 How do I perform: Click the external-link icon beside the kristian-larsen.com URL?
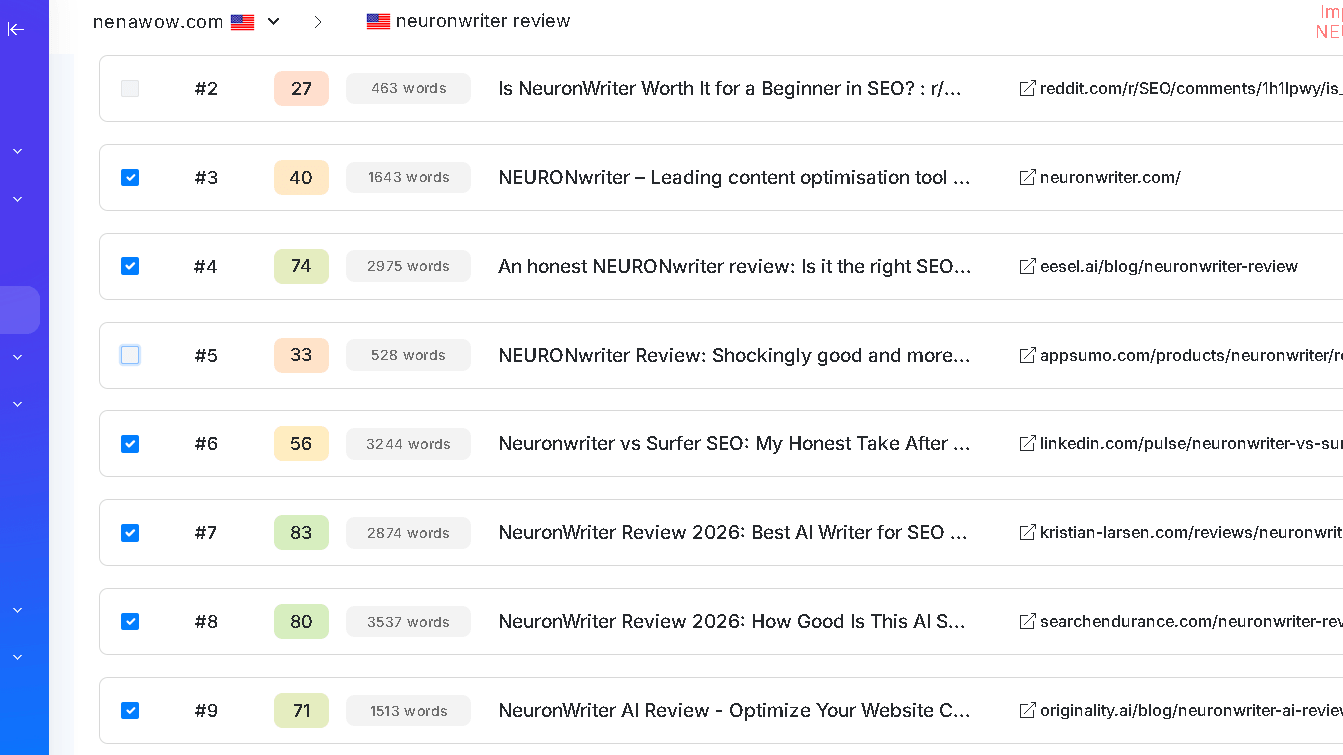click(x=1027, y=532)
